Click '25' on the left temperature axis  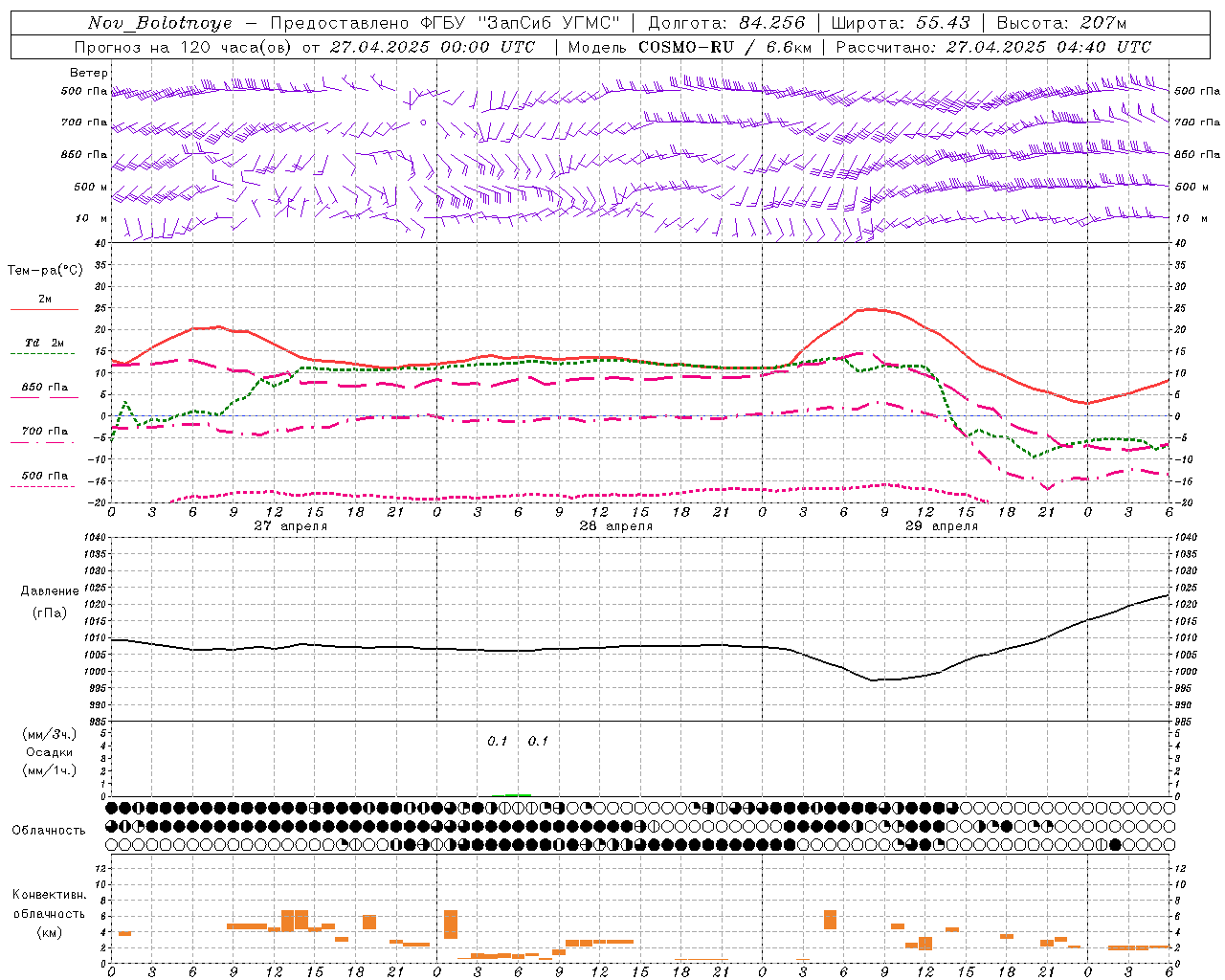(100, 308)
